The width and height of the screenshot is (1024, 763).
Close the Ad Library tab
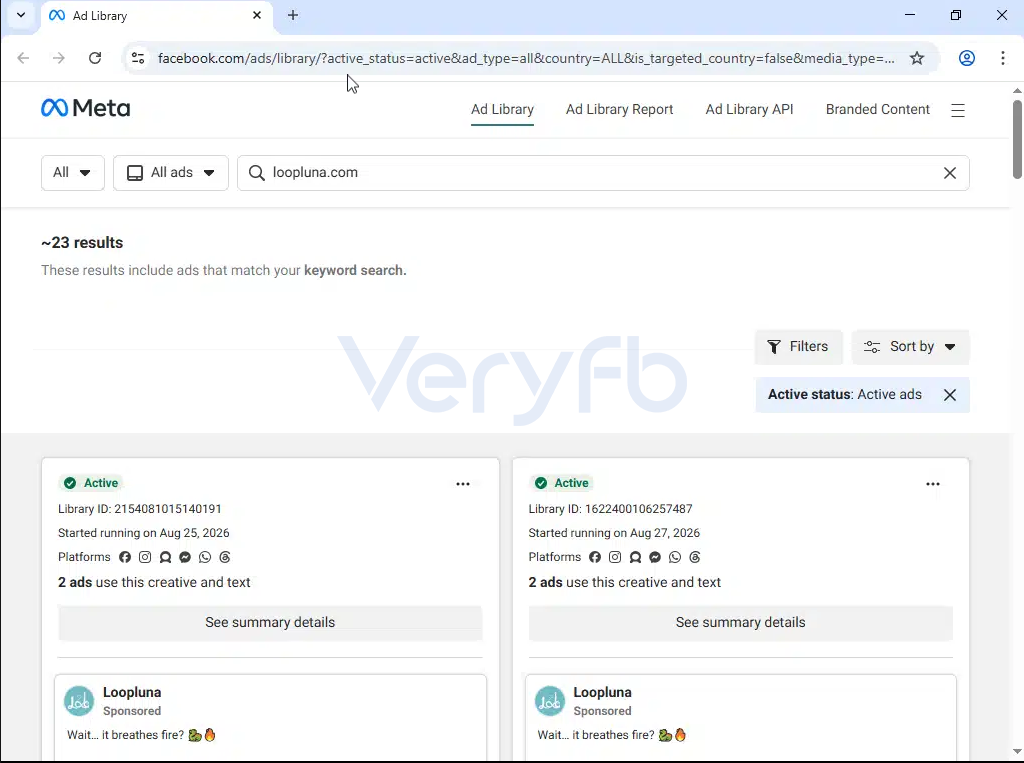point(257,15)
